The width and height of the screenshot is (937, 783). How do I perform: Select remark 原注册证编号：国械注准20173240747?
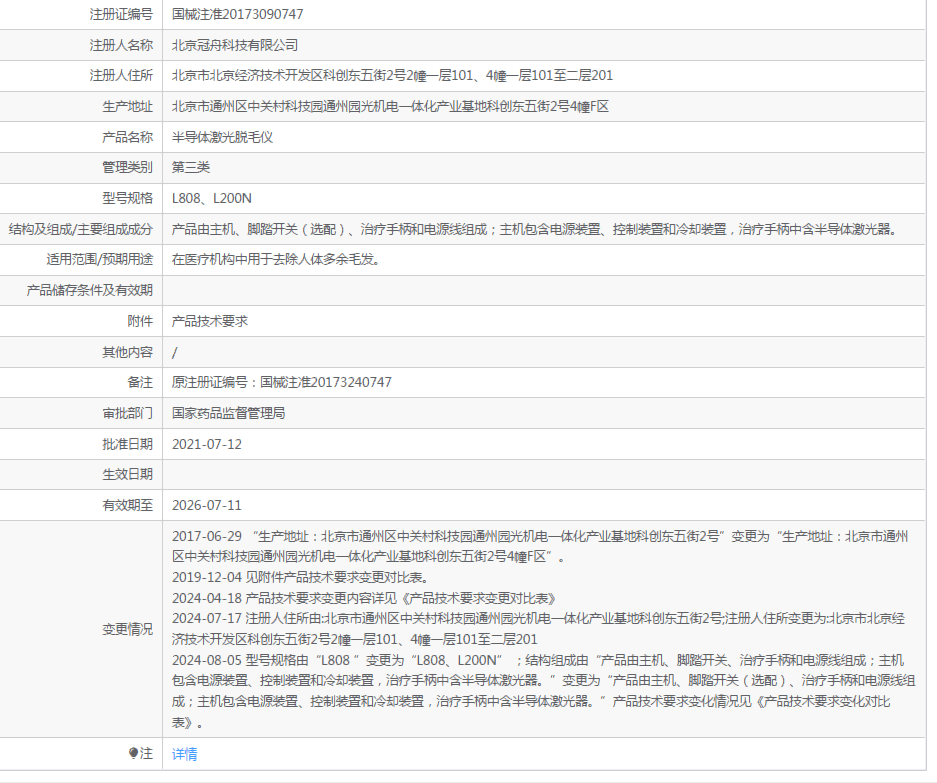[281, 383]
